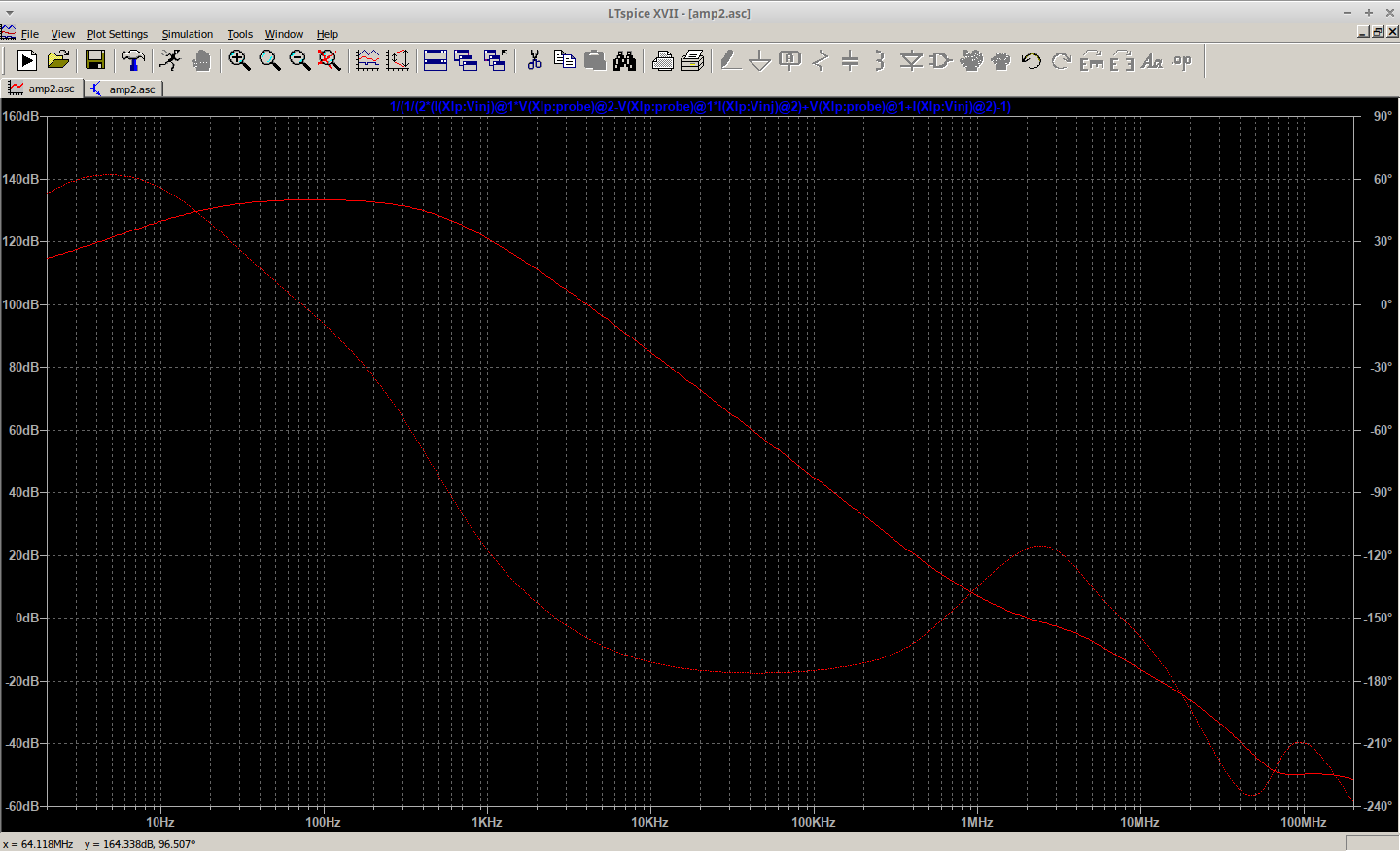Click the 1MHz frequency axis label

pyautogui.click(x=977, y=822)
